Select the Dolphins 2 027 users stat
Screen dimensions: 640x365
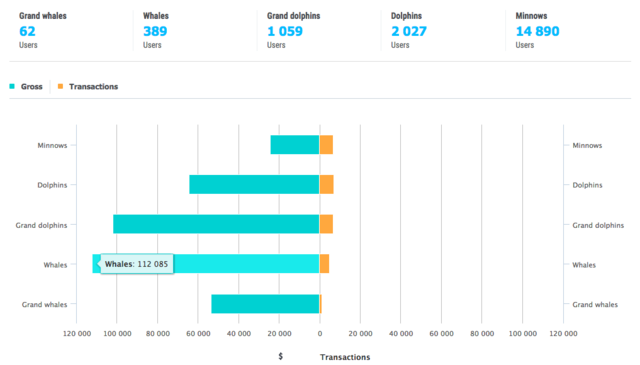point(409,31)
